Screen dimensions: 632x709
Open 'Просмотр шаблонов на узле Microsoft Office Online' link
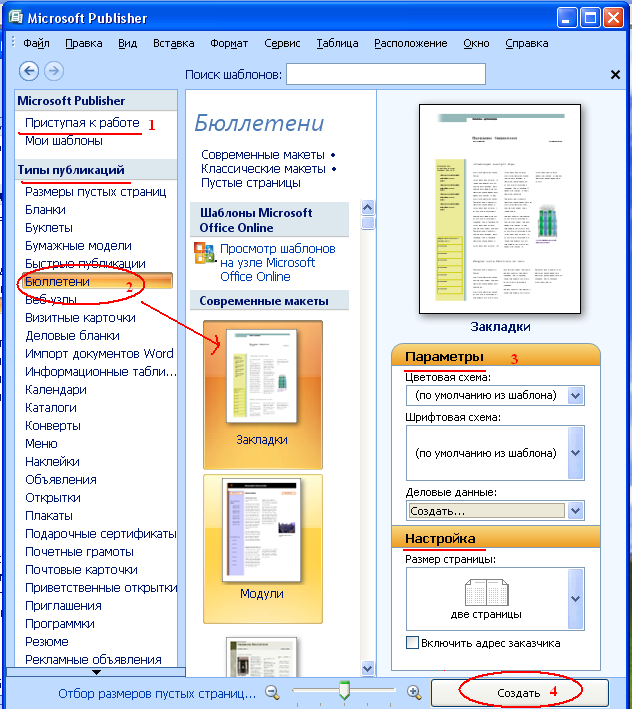(x=278, y=263)
